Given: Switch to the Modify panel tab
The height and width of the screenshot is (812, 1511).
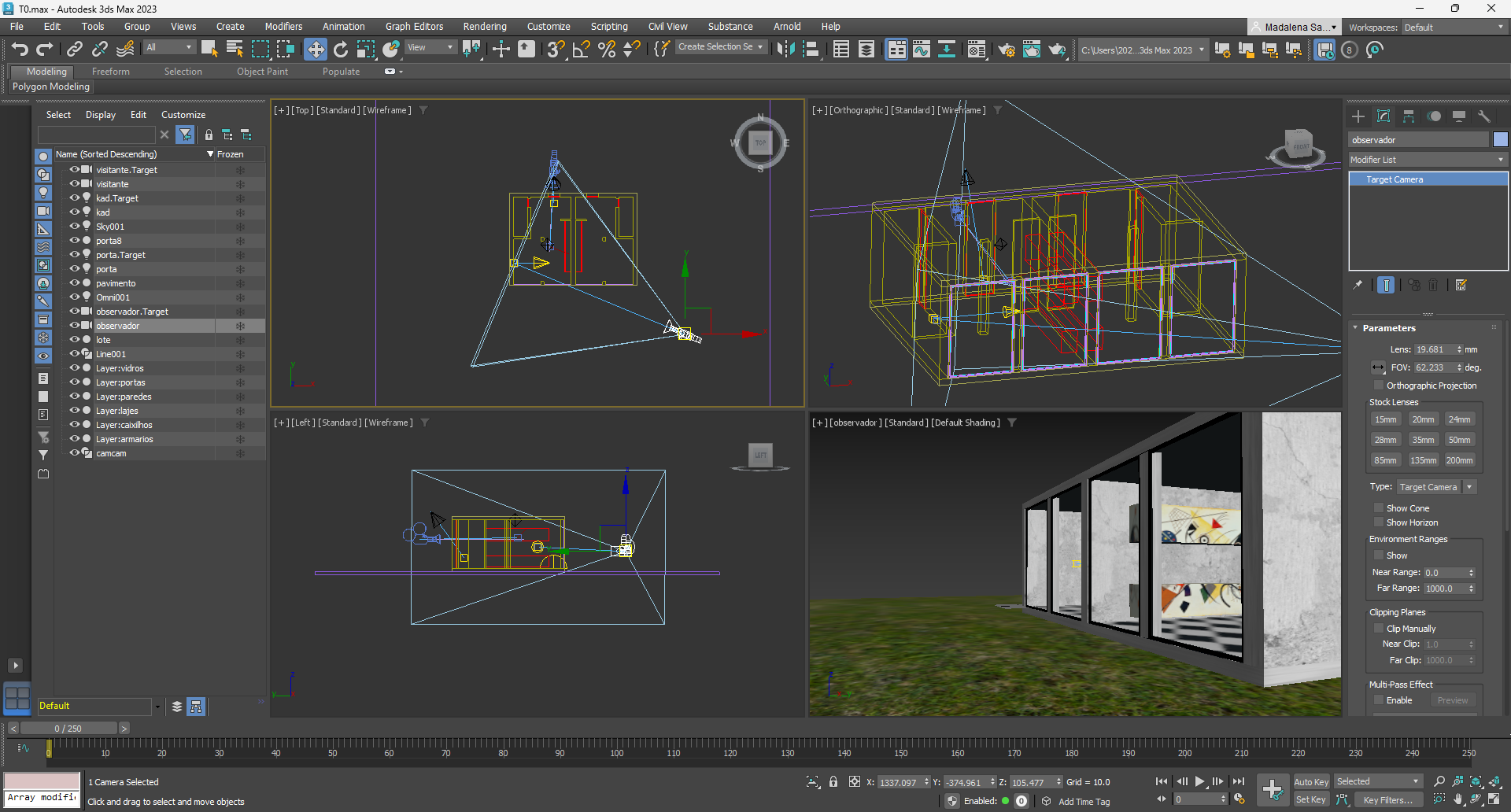Looking at the screenshot, I should tap(1384, 116).
